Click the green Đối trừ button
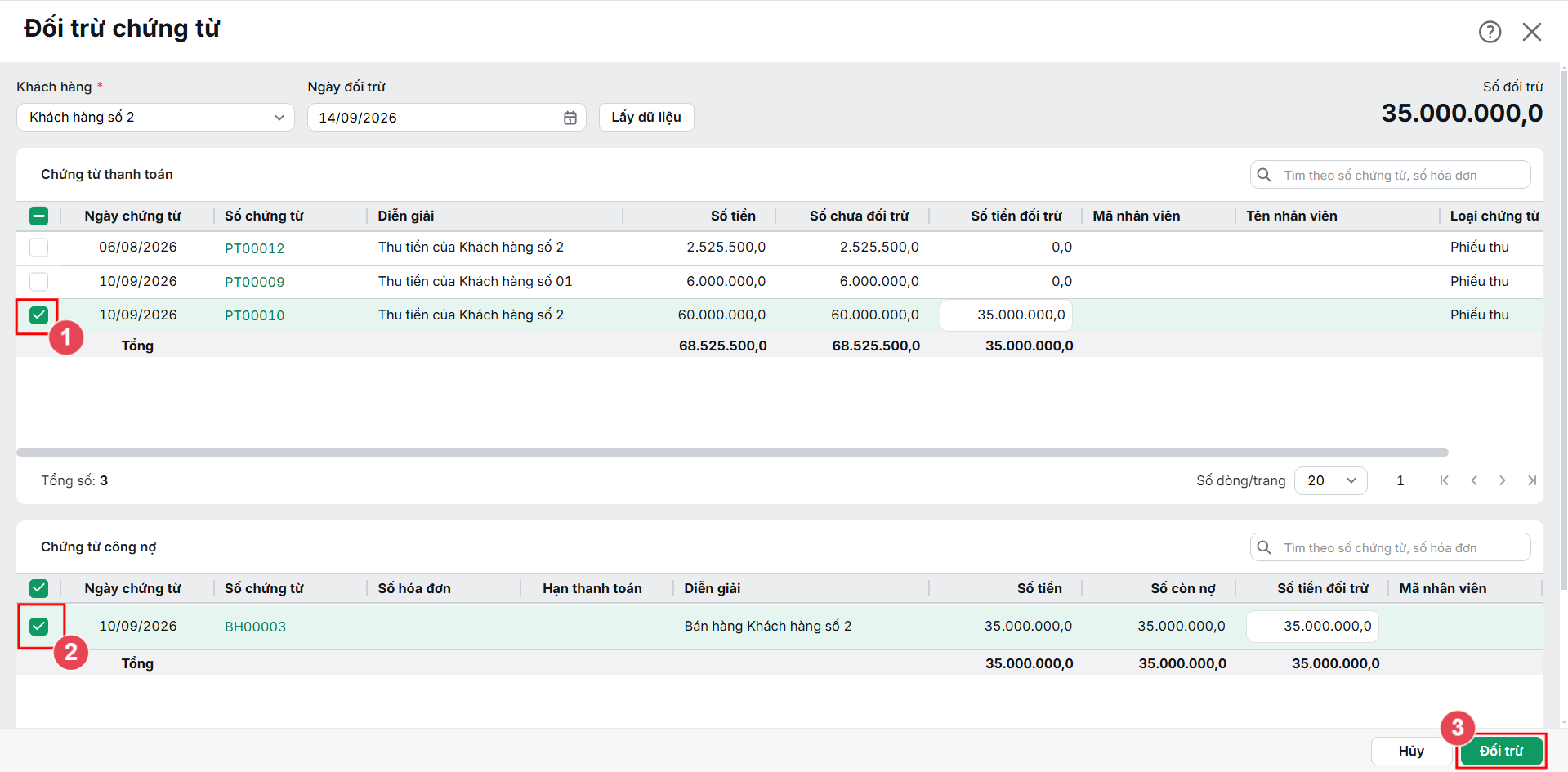This screenshot has width=1568, height=772. (x=1501, y=751)
